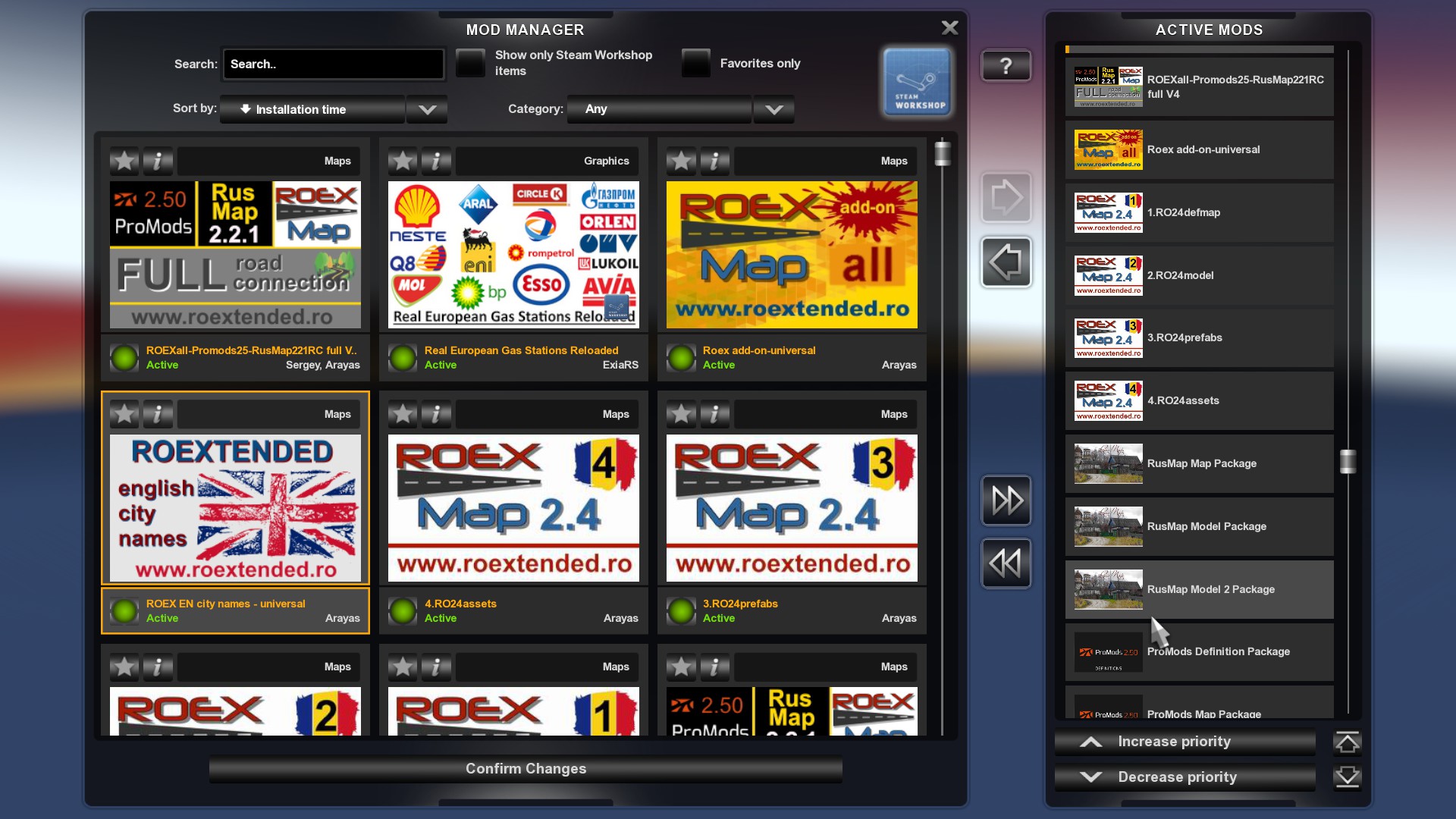Viewport: 1456px width, 819px height.
Task: Select the ROEX Map add-on all thumbnail
Action: point(792,255)
